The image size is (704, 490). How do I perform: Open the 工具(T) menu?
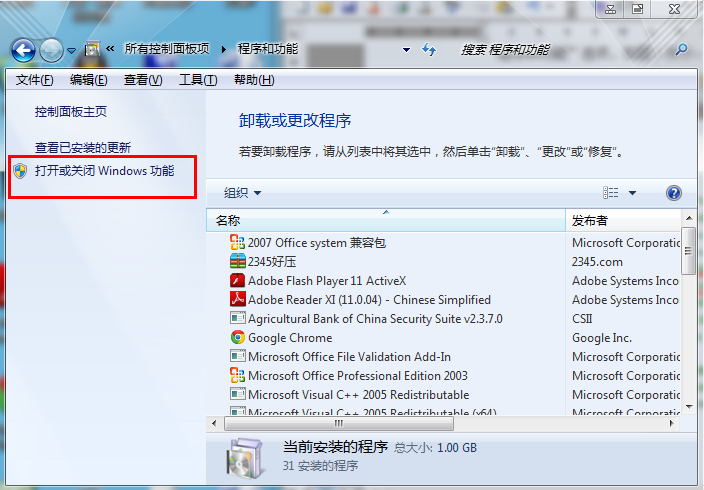tap(197, 80)
